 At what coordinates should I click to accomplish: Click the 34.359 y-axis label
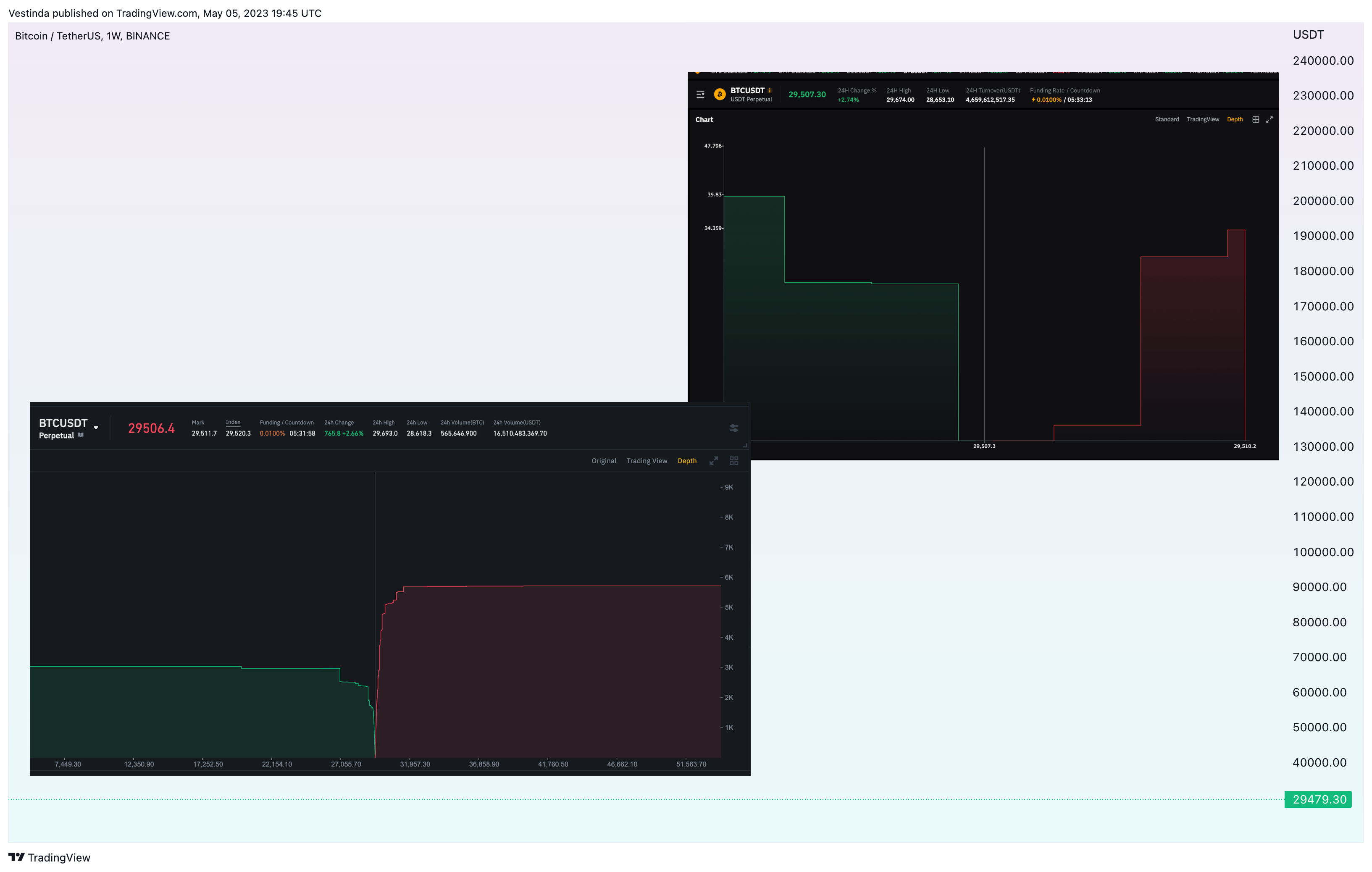coord(713,229)
